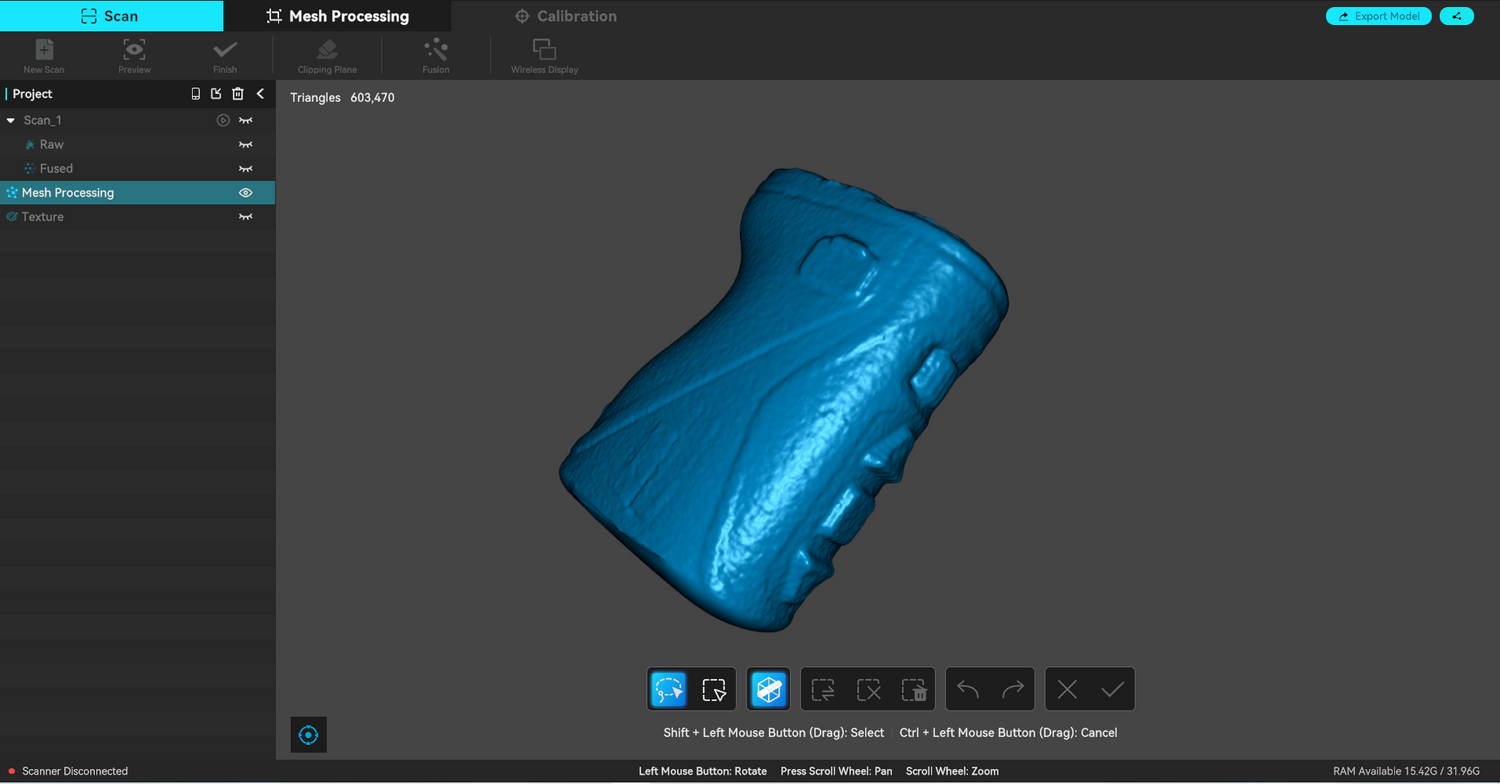Select the lasso selection tool
The height and width of the screenshot is (784, 1500).
(x=668, y=689)
